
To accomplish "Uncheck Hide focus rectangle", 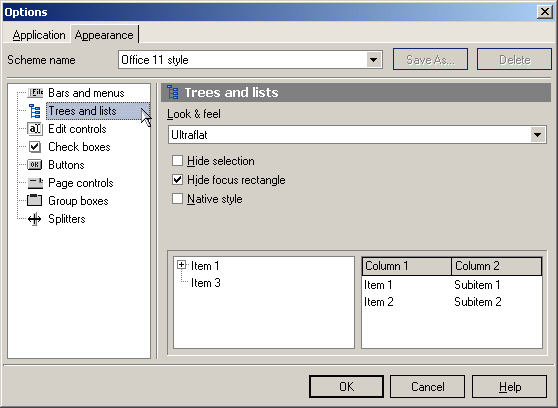I will [x=177, y=179].
